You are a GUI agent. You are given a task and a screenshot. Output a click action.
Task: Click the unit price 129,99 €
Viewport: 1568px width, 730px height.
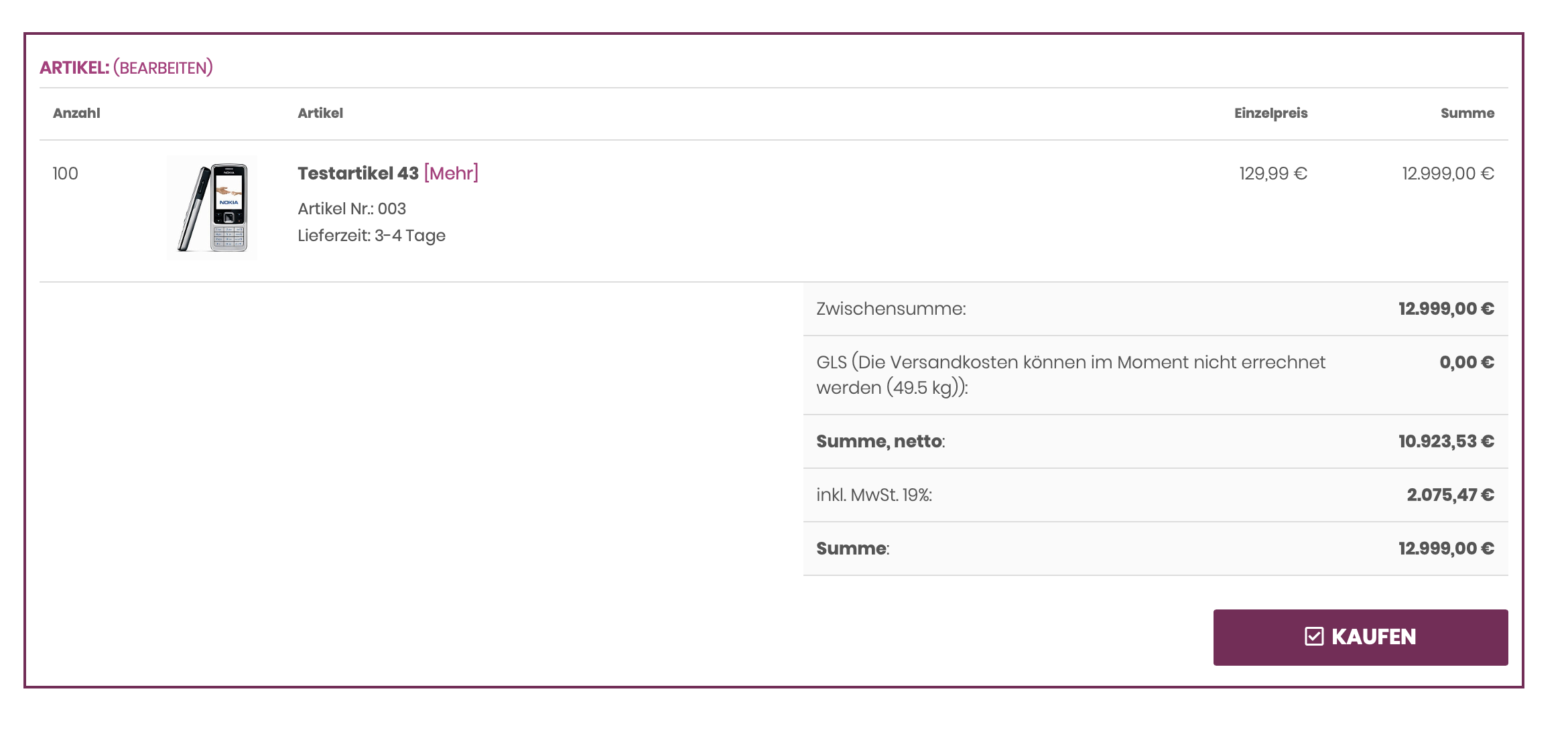(x=1272, y=173)
